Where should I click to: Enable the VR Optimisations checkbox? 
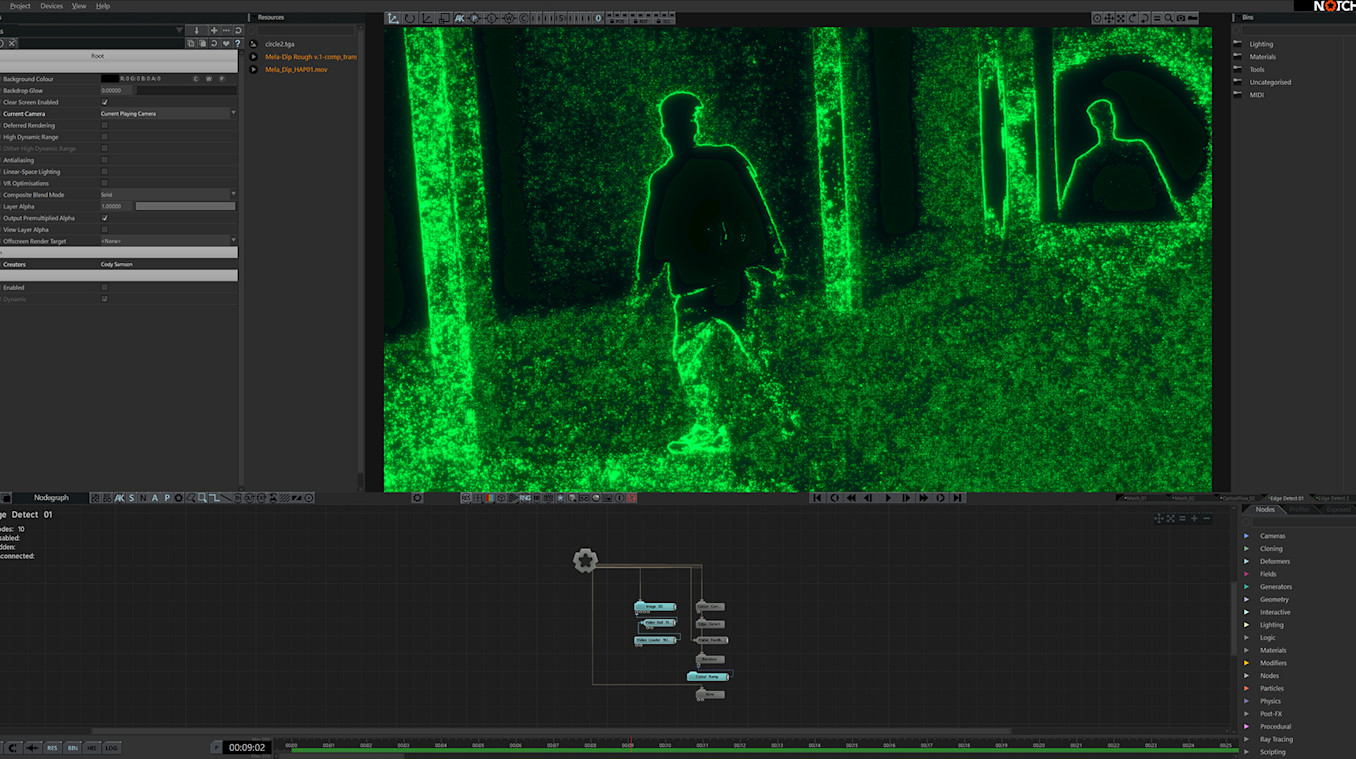click(104, 183)
